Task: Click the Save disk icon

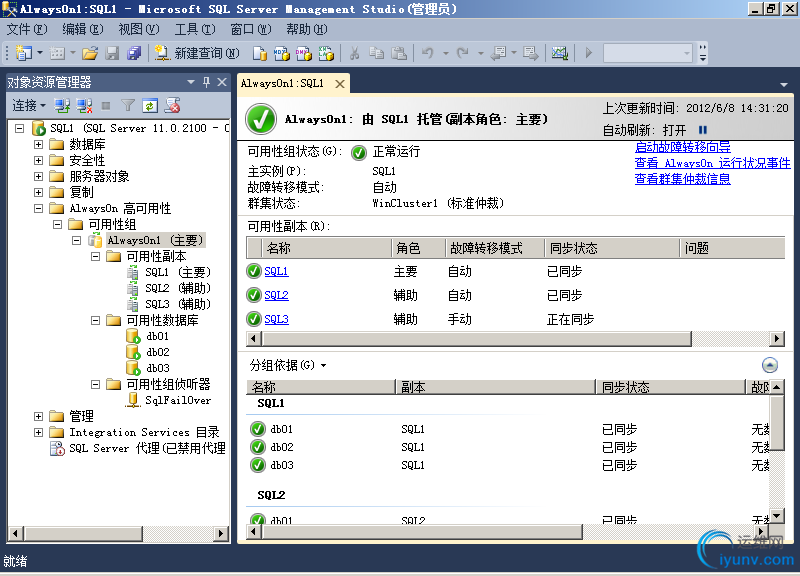Action: (x=112, y=53)
